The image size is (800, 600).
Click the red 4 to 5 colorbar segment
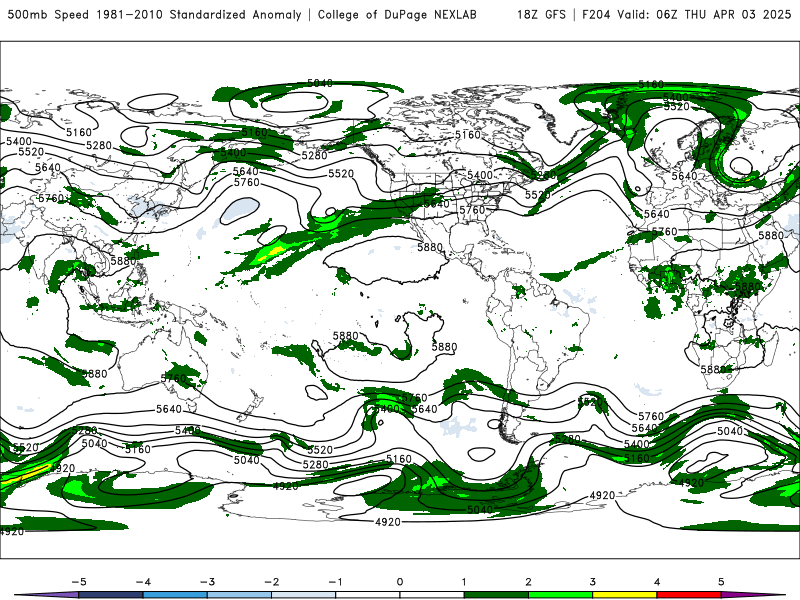[689, 595]
